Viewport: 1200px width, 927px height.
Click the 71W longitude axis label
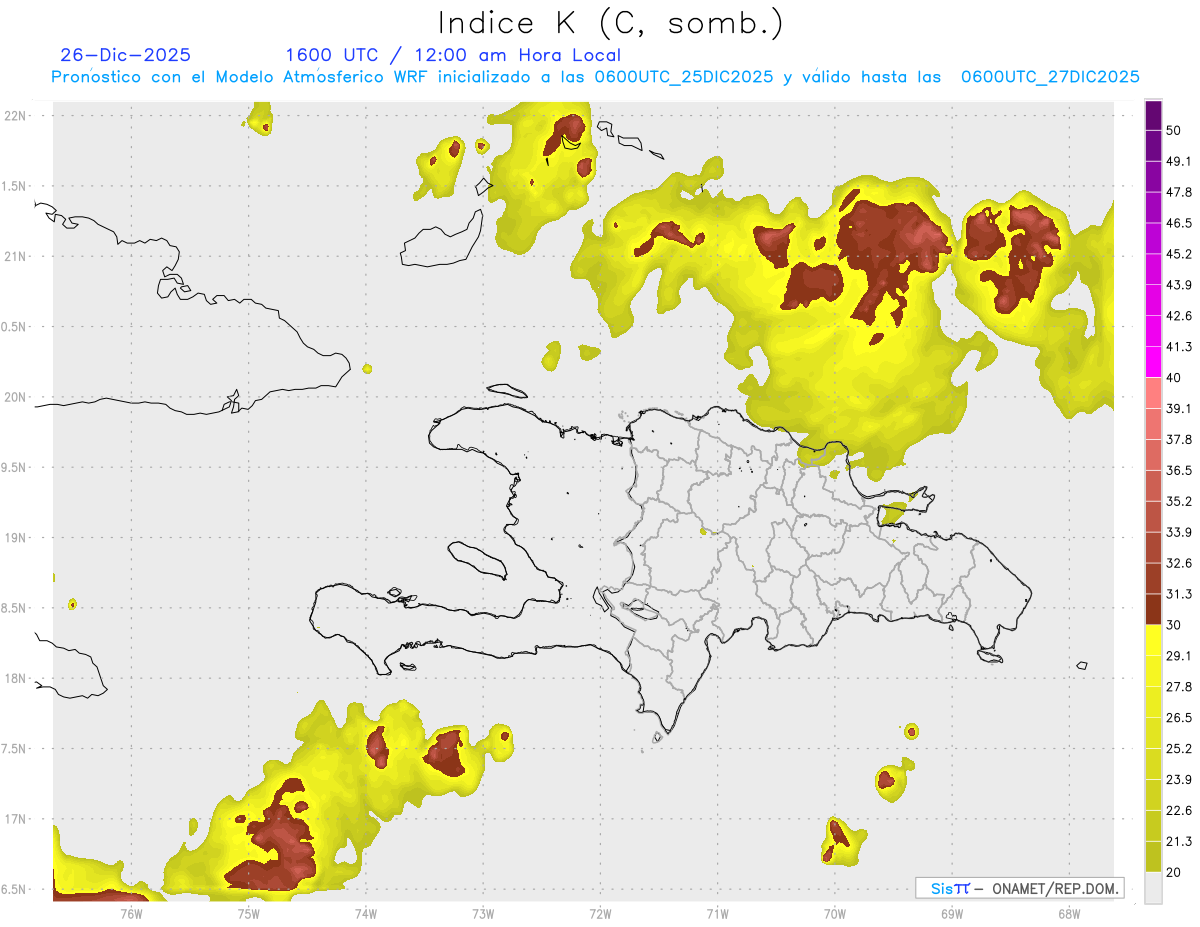point(717,913)
